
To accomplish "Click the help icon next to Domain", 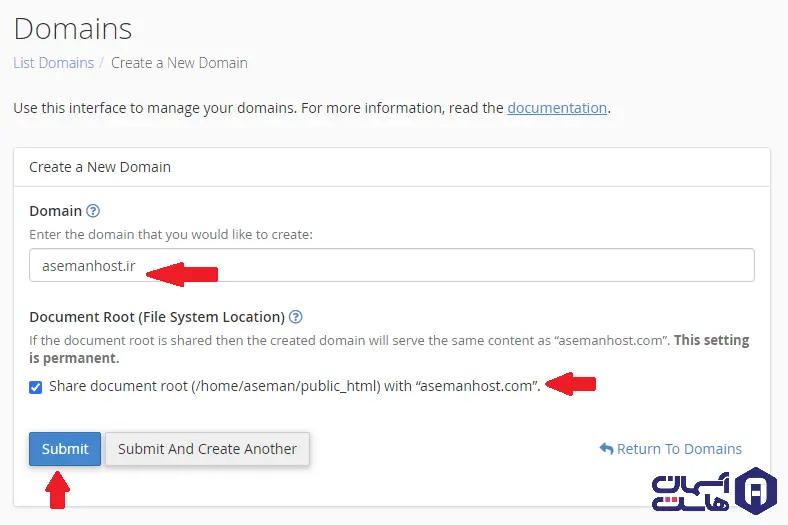I will [x=93, y=211].
